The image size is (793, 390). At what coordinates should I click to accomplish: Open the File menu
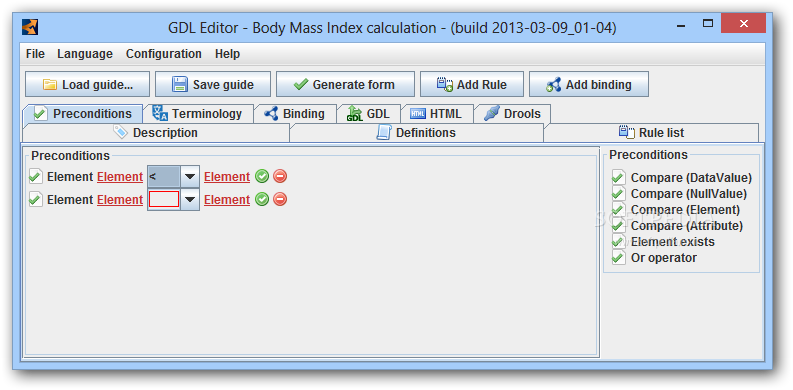point(35,54)
